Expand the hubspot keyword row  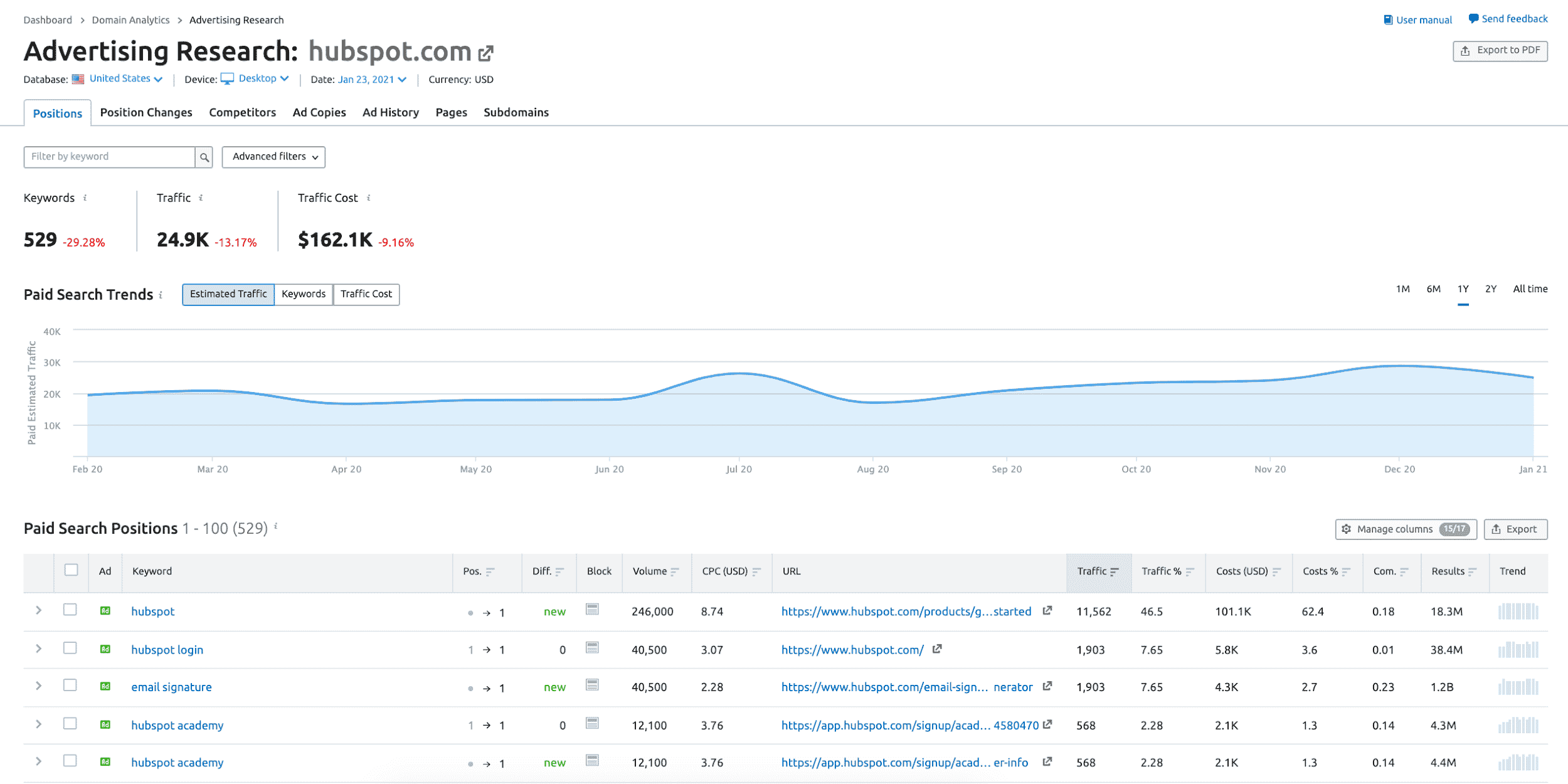pyautogui.click(x=38, y=610)
